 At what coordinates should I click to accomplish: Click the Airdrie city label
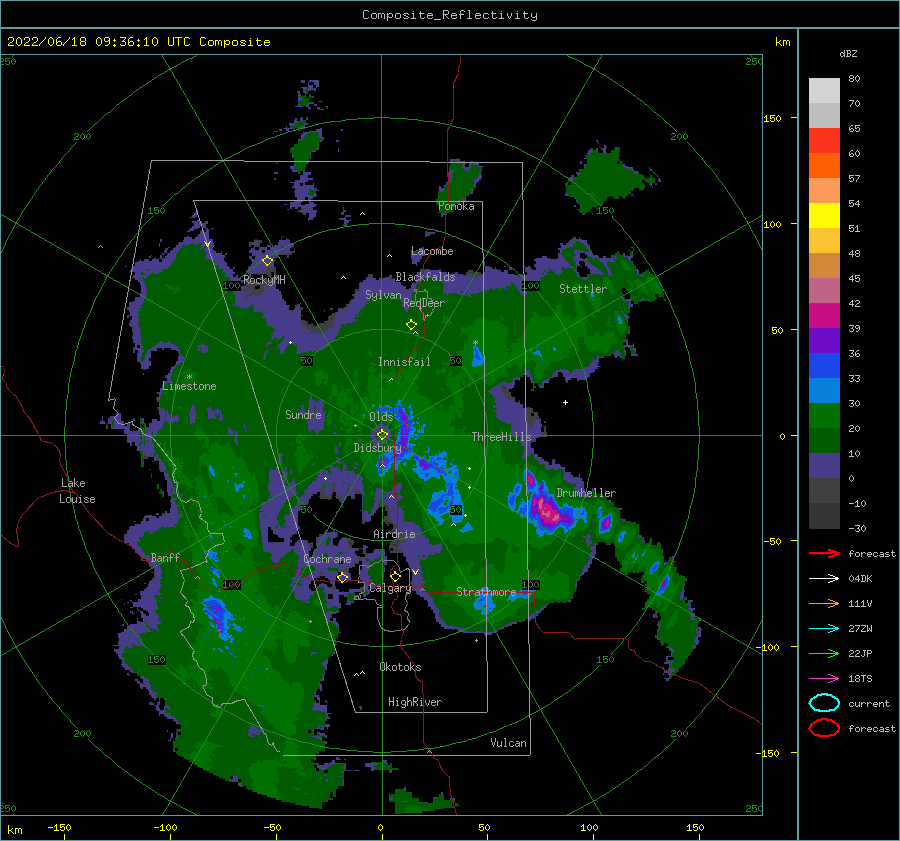click(x=394, y=534)
